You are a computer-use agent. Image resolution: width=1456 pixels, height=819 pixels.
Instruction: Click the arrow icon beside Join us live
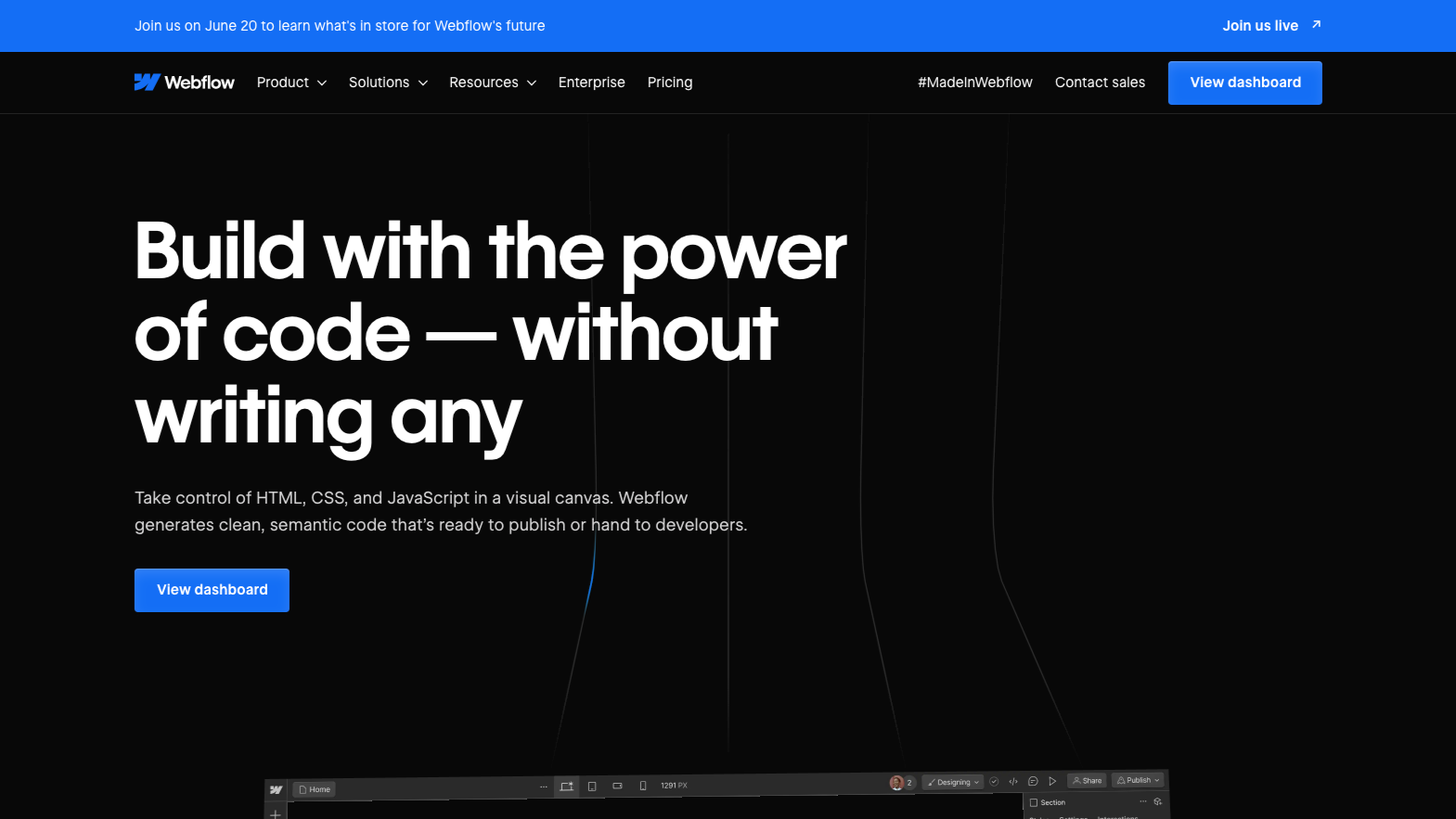[1316, 25]
